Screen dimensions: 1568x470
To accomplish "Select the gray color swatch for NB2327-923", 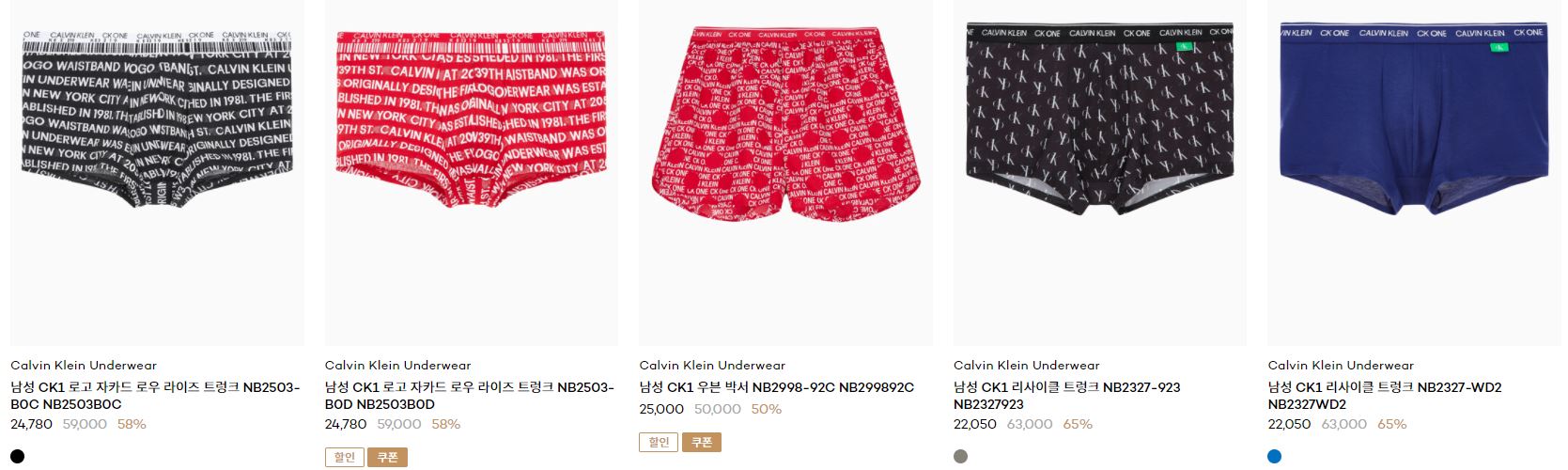I will point(960,456).
